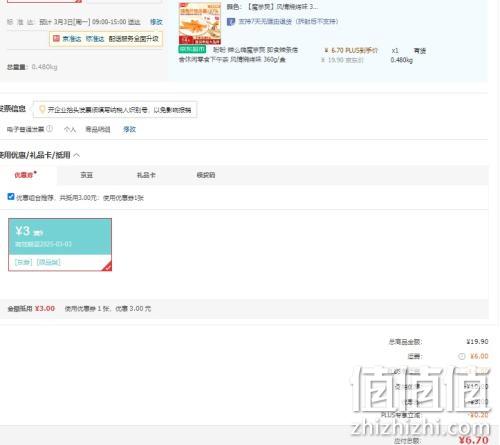Switch to the 礼品卡 tab

146,175
